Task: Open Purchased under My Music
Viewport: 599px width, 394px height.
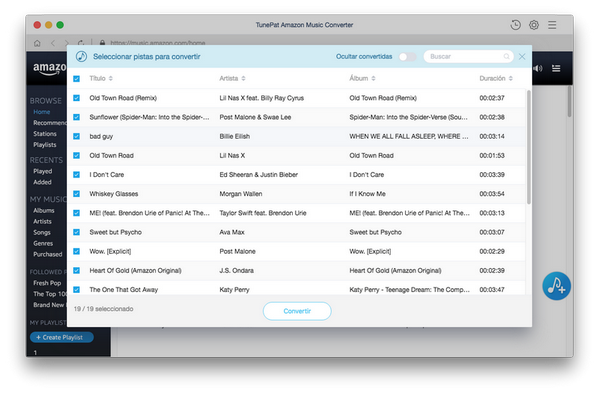Action: pos(47,255)
